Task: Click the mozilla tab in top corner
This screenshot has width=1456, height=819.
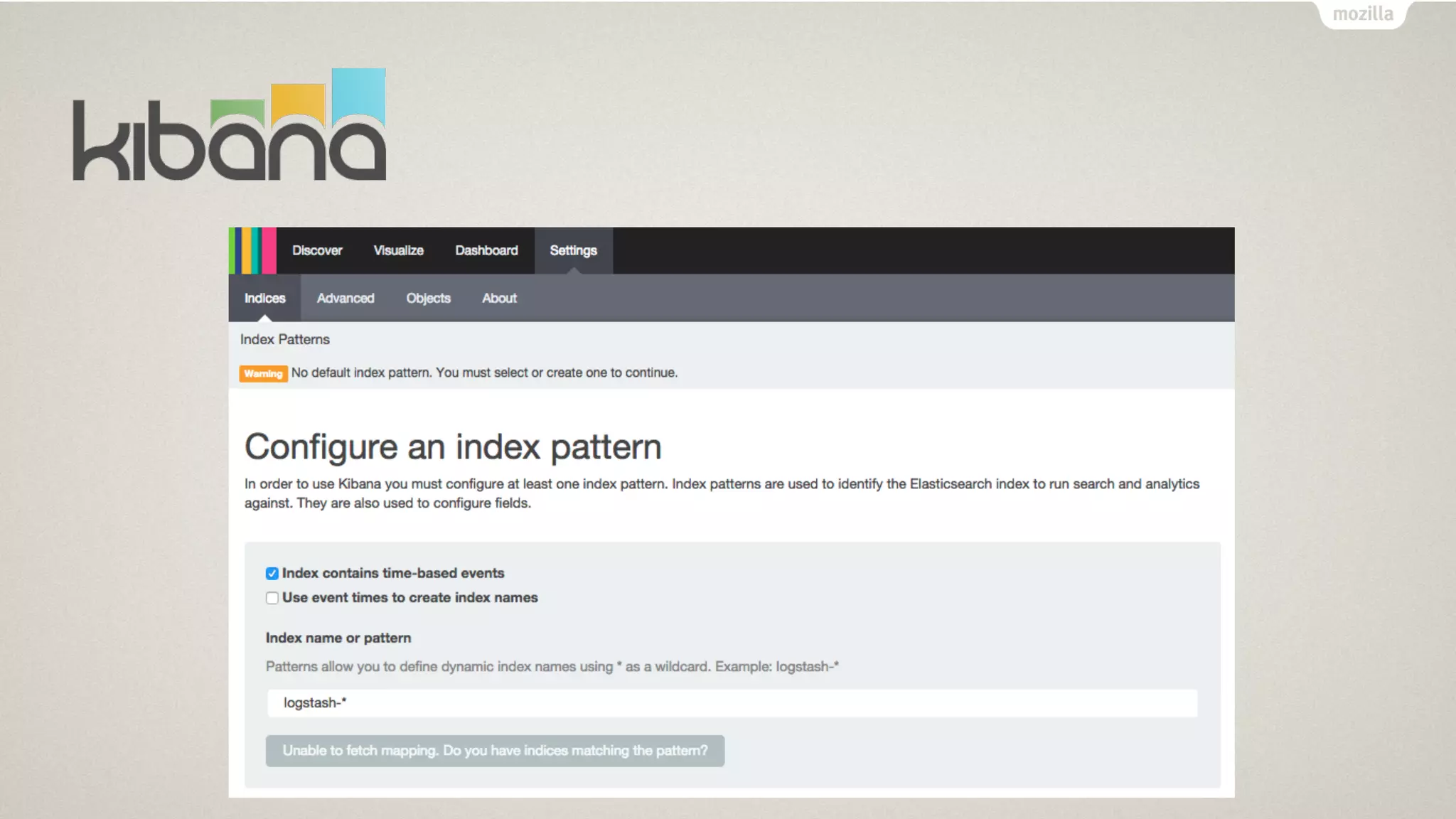Action: click(1362, 14)
